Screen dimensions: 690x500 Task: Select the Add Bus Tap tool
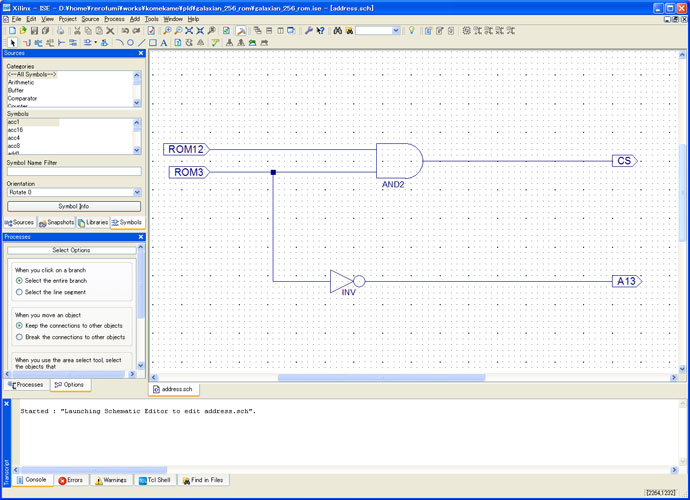tap(61, 43)
